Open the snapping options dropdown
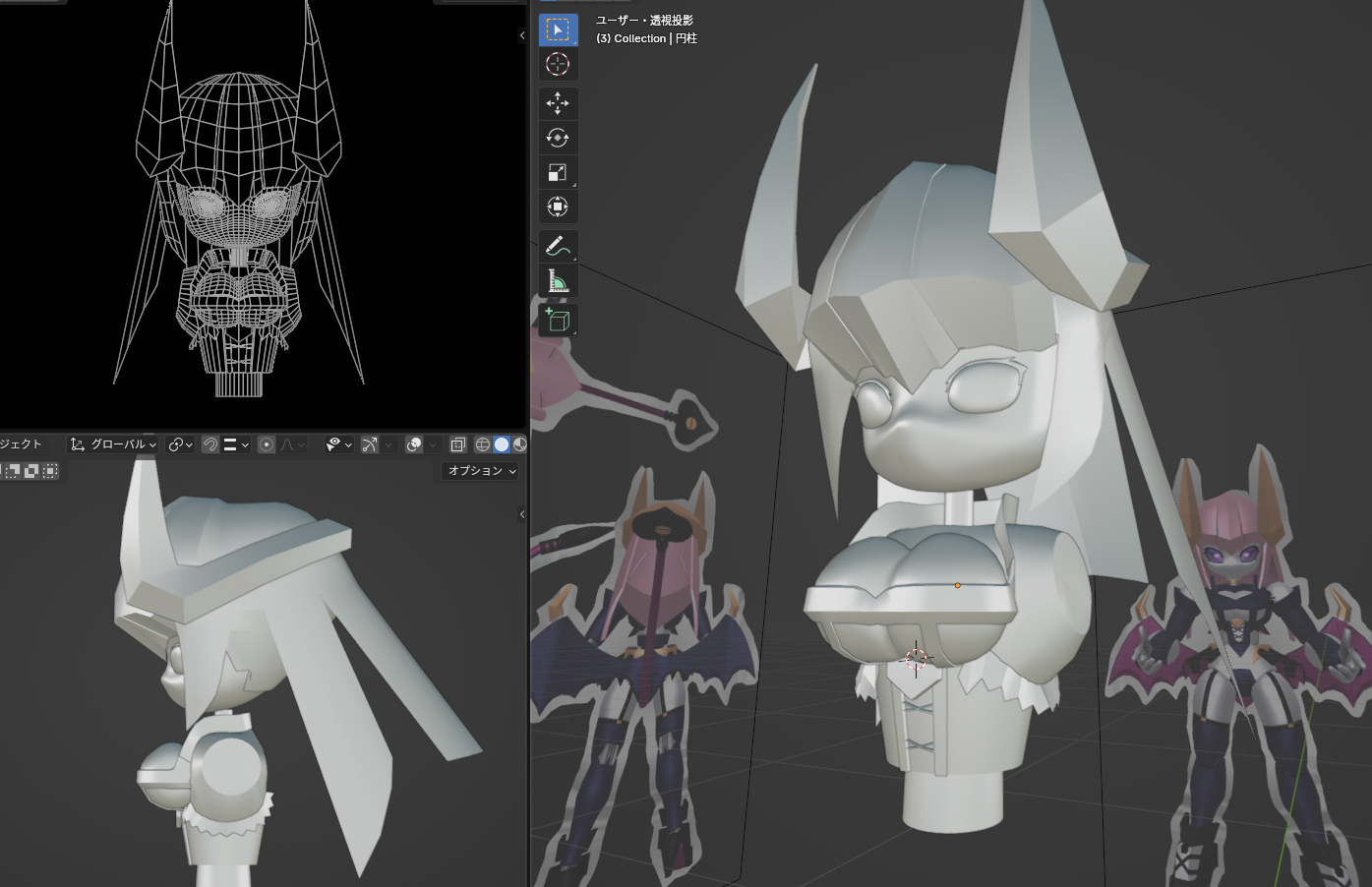 pyautogui.click(x=237, y=444)
